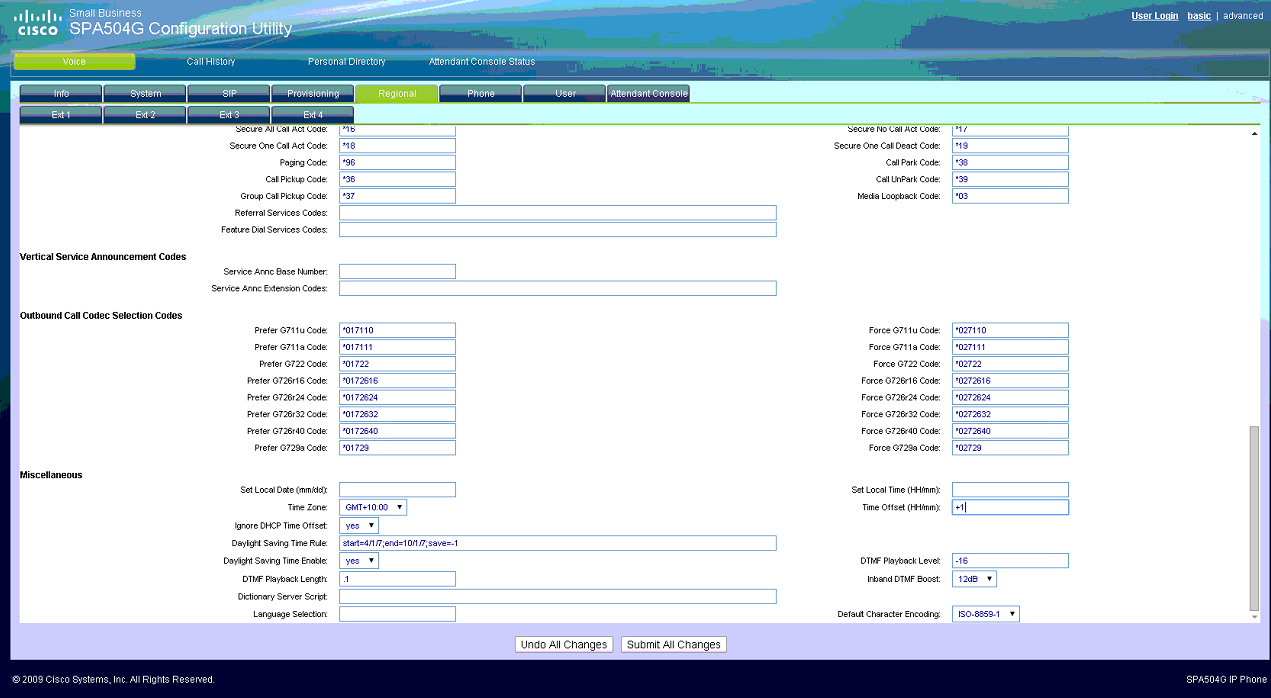Viewport: 1271px width, 698px height.
Task: Select the Ext 4 tab
Action: pyautogui.click(x=313, y=115)
